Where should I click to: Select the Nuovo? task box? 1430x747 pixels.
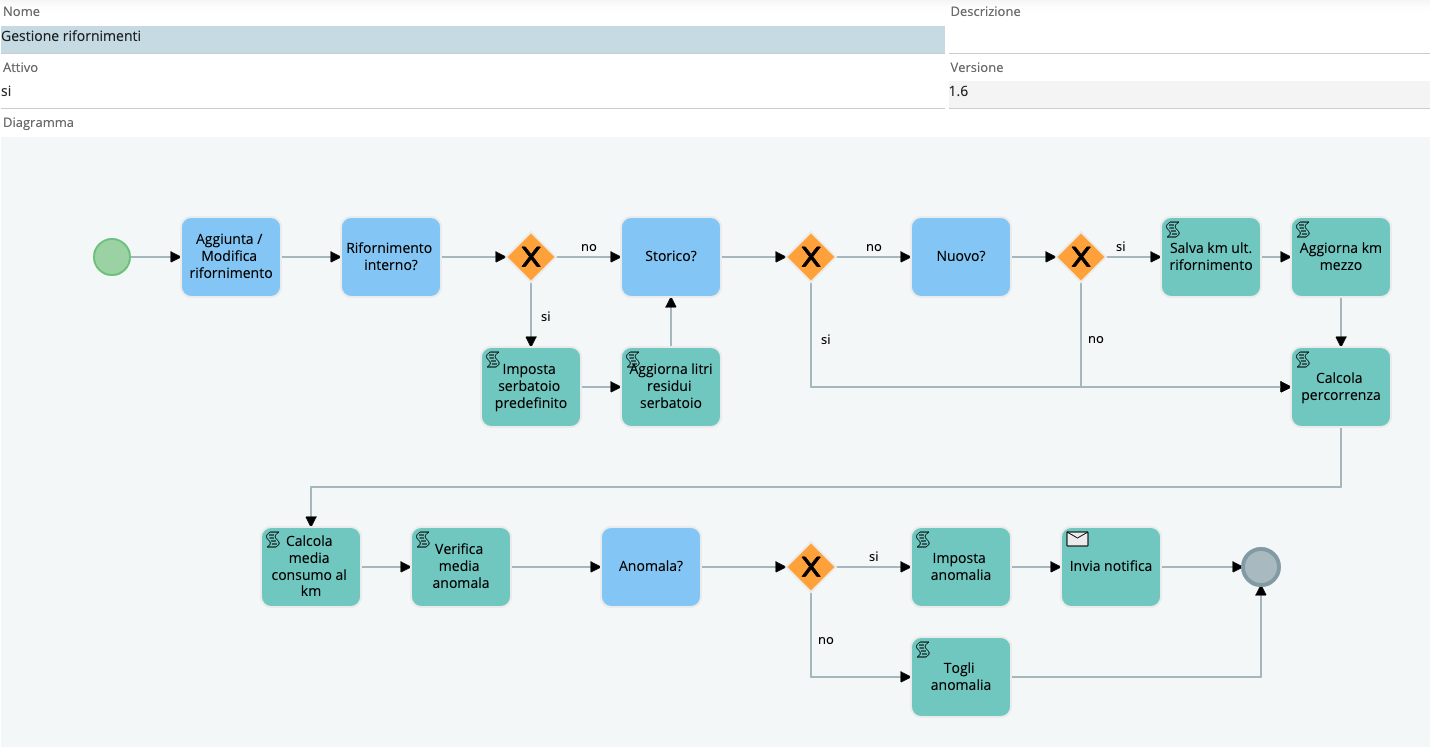(x=961, y=257)
